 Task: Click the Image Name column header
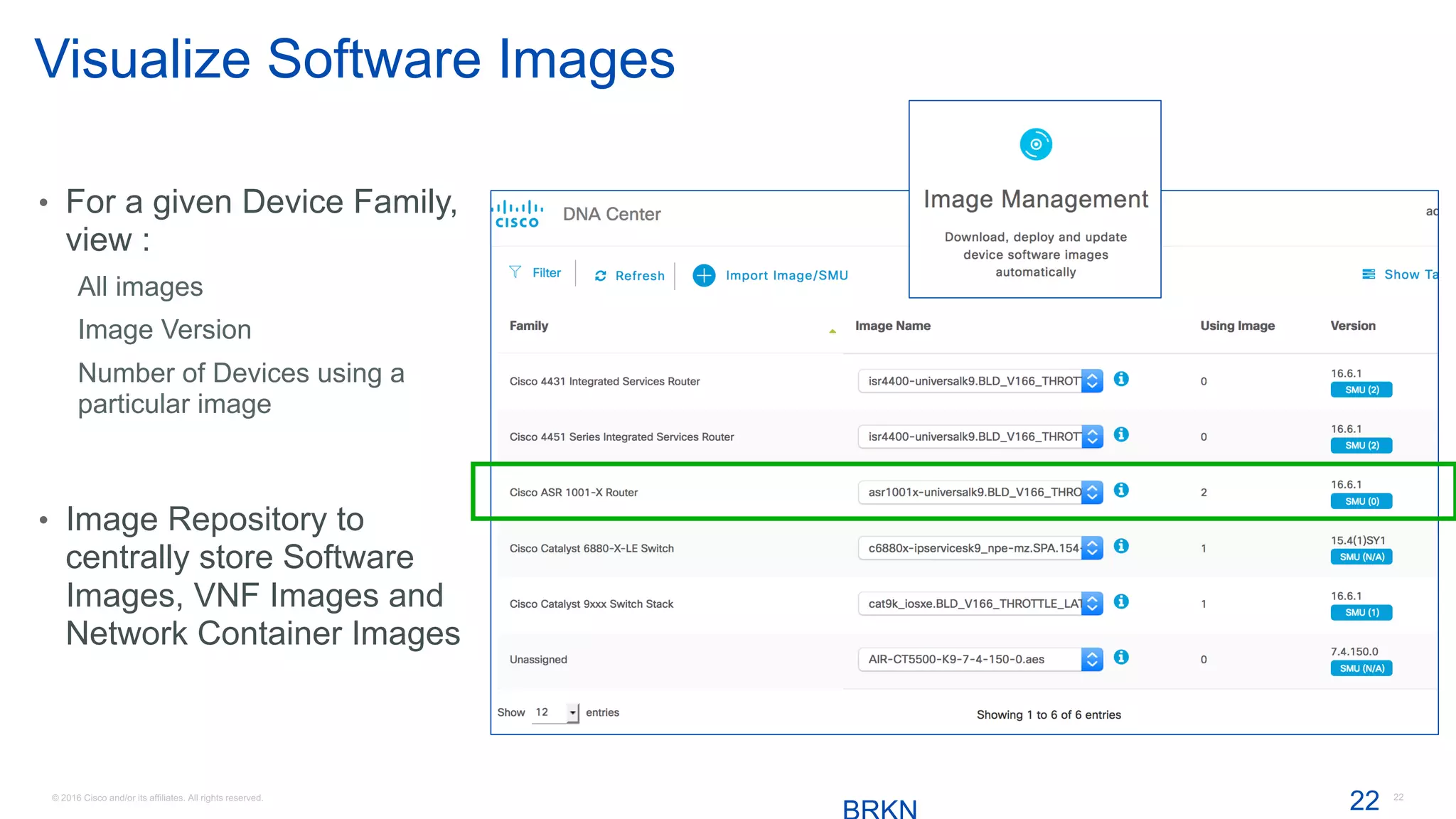[893, 326]
